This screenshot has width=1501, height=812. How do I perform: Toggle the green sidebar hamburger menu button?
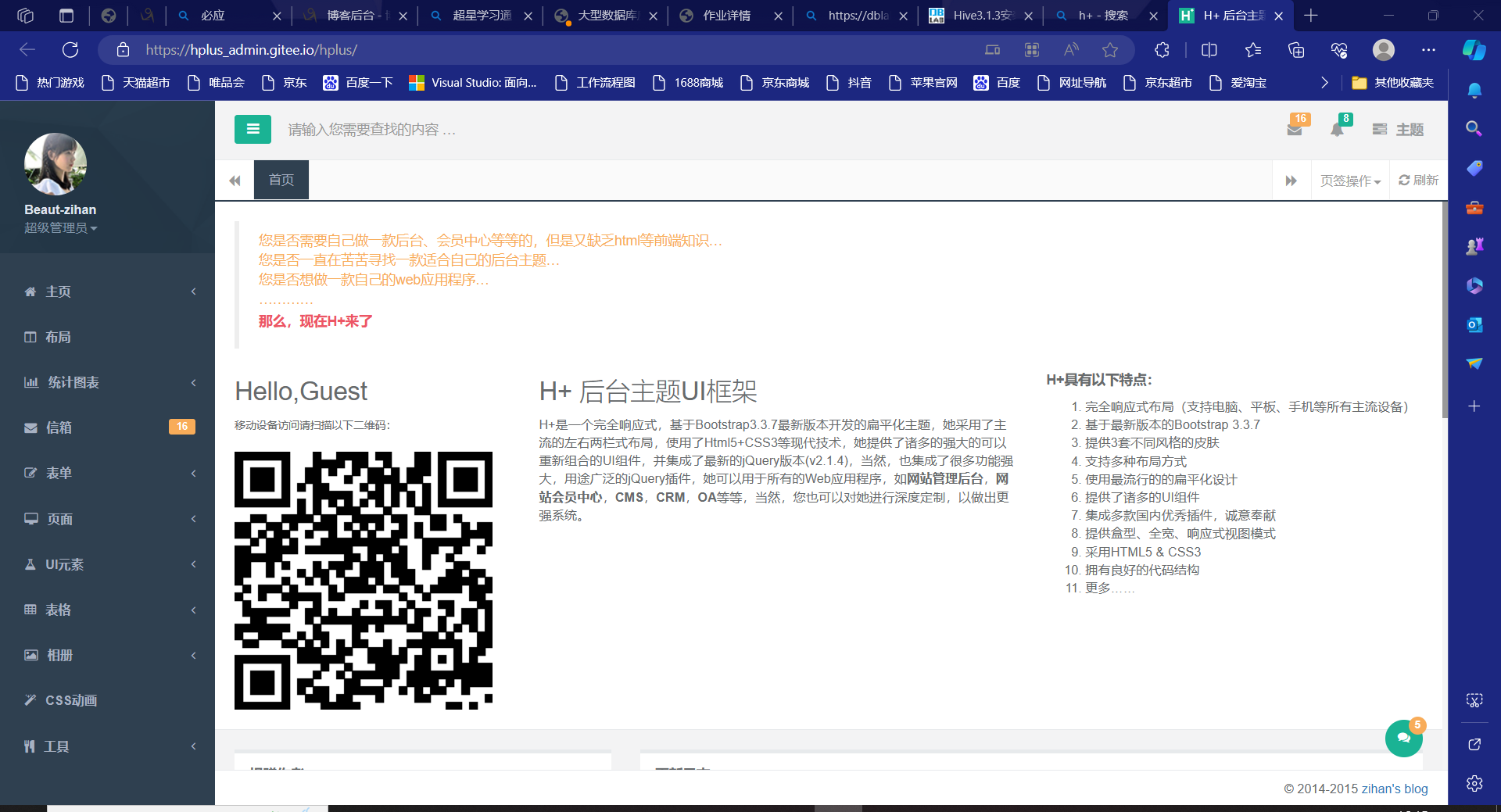[x=253, y=129]
